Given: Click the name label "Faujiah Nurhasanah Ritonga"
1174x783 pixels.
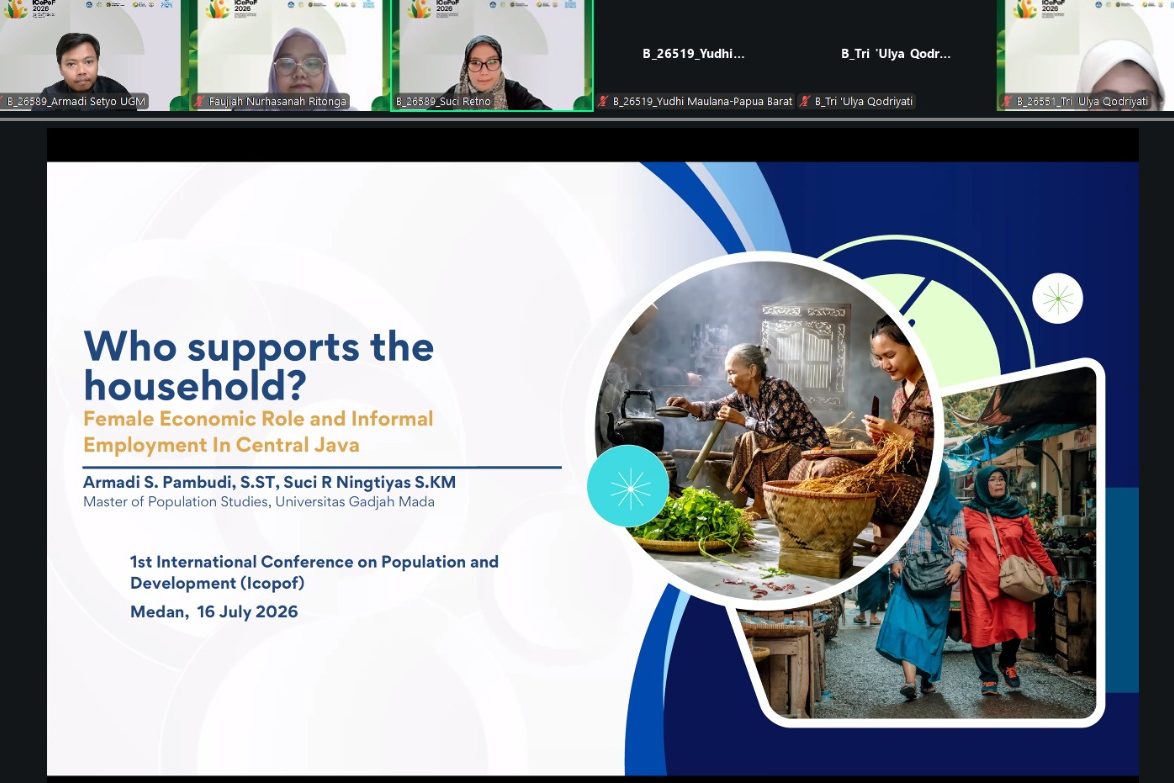Looking at the screenshot, I should tap(277, 101).
